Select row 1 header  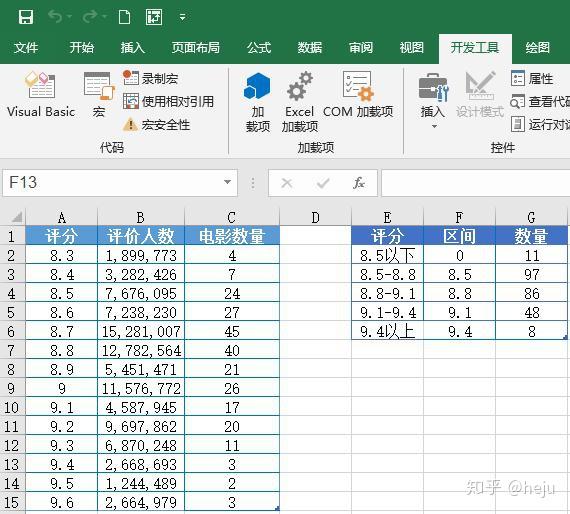12,236
